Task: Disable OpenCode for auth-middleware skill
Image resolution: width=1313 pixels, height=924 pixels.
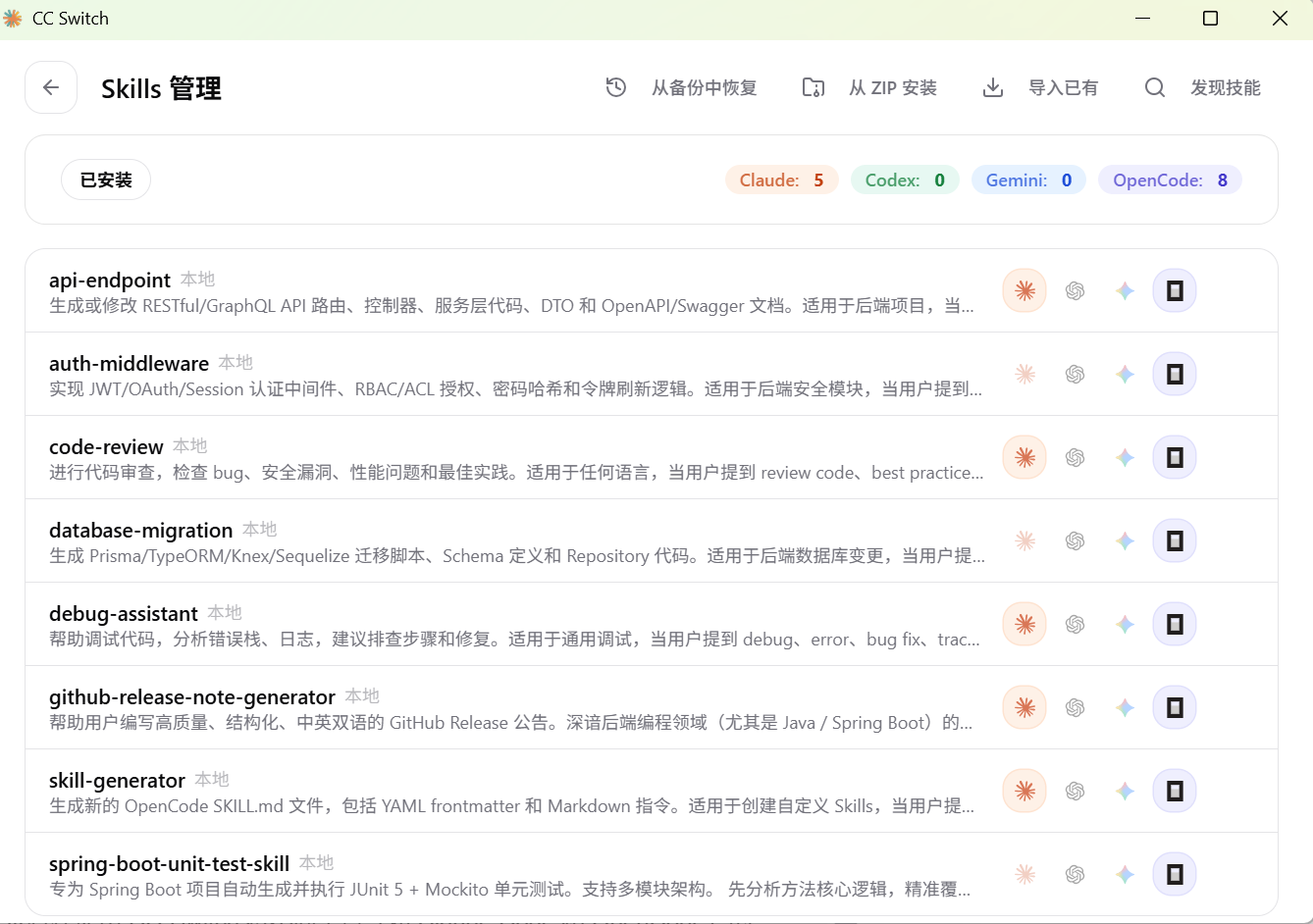Action: (1175, 374)
